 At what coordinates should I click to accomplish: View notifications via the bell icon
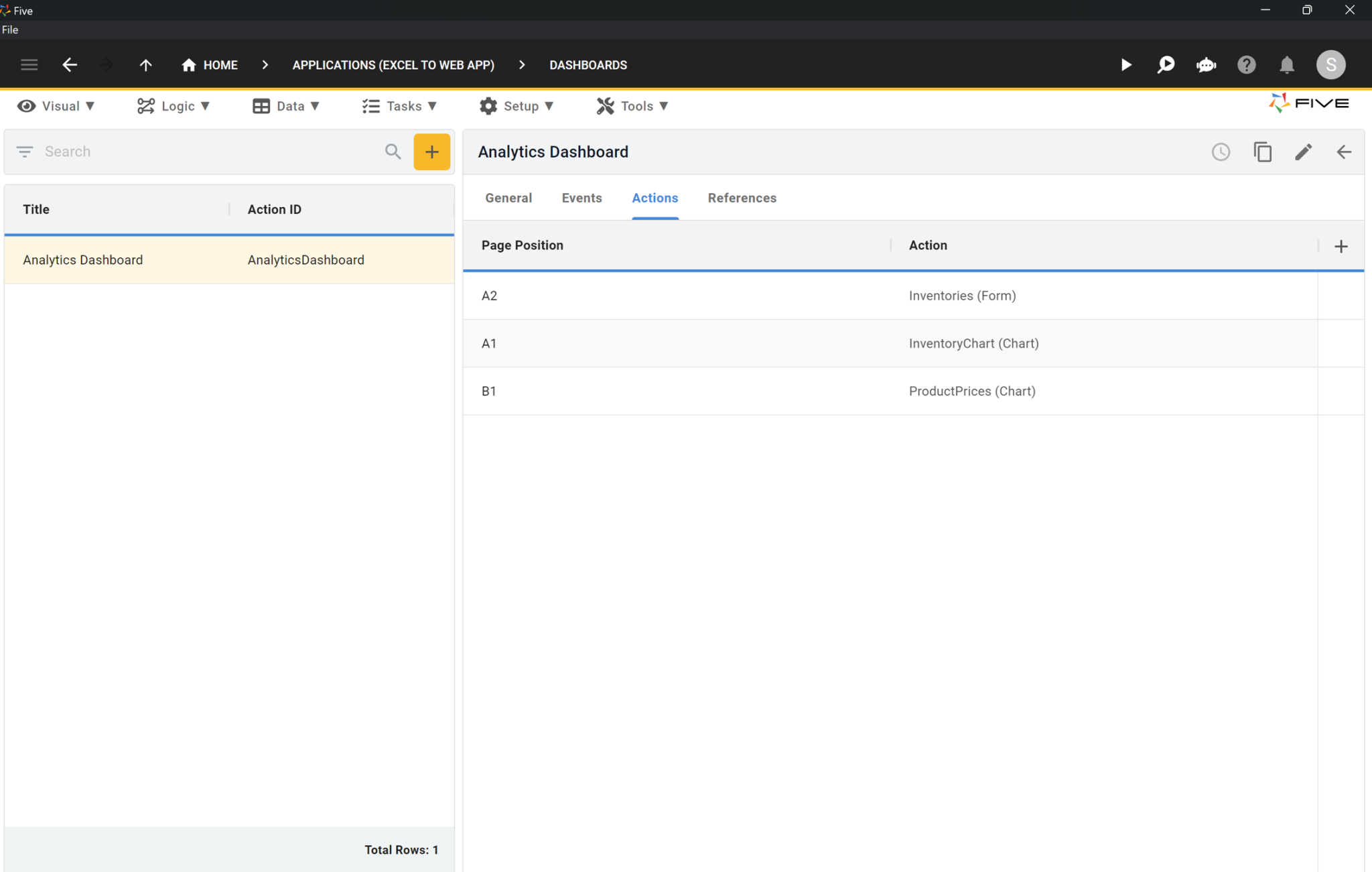pos(1286,64)
